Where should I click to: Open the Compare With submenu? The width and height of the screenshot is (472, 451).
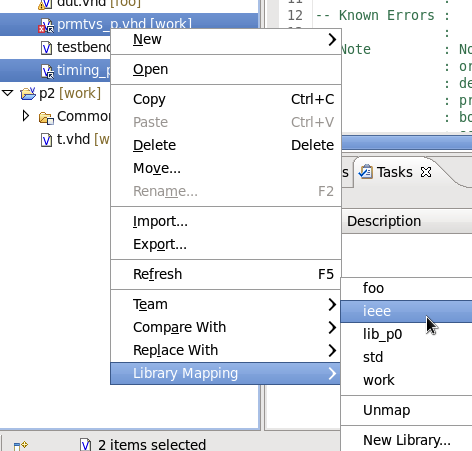click(x=226, y=327)
